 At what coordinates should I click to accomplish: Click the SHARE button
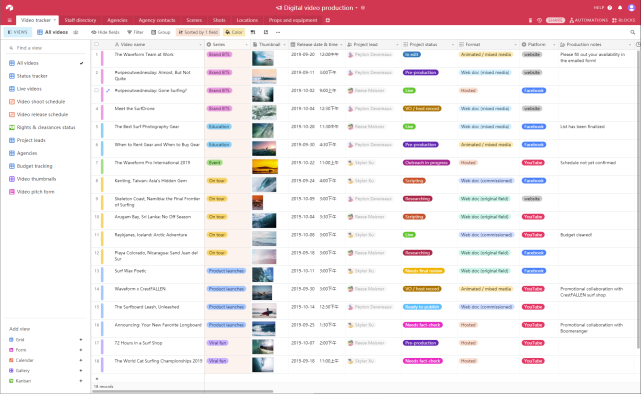[x=555, y=20]
